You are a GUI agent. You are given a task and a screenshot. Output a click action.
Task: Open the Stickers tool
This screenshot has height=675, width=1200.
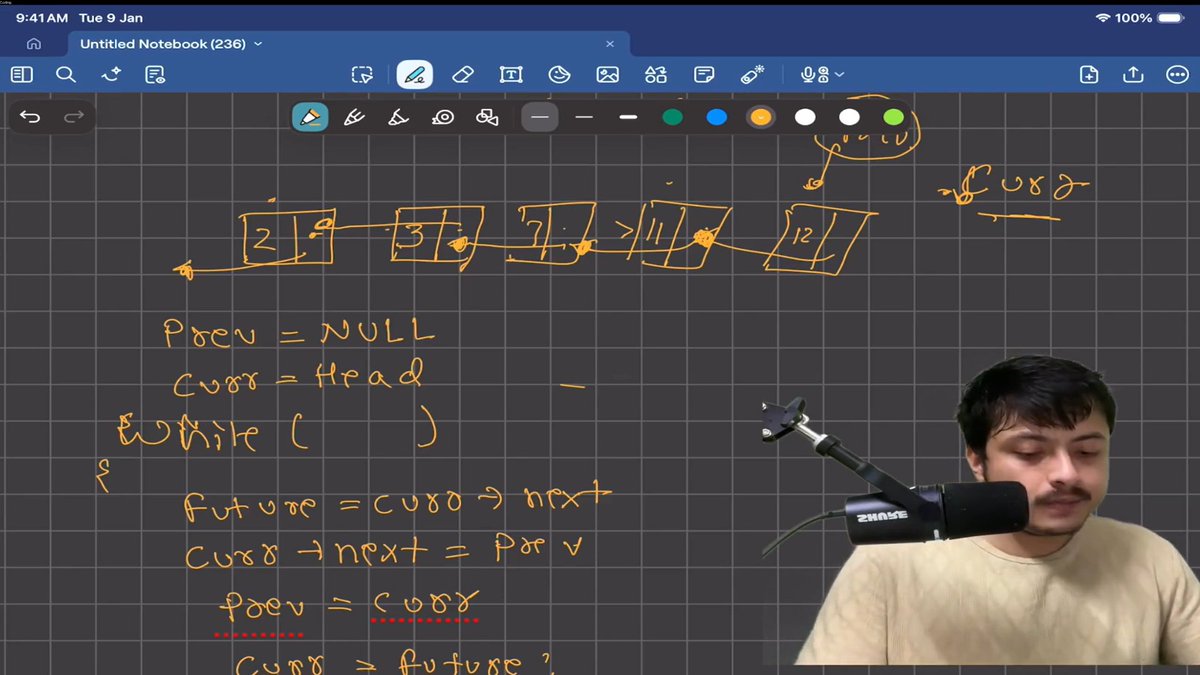coord(559,75)
